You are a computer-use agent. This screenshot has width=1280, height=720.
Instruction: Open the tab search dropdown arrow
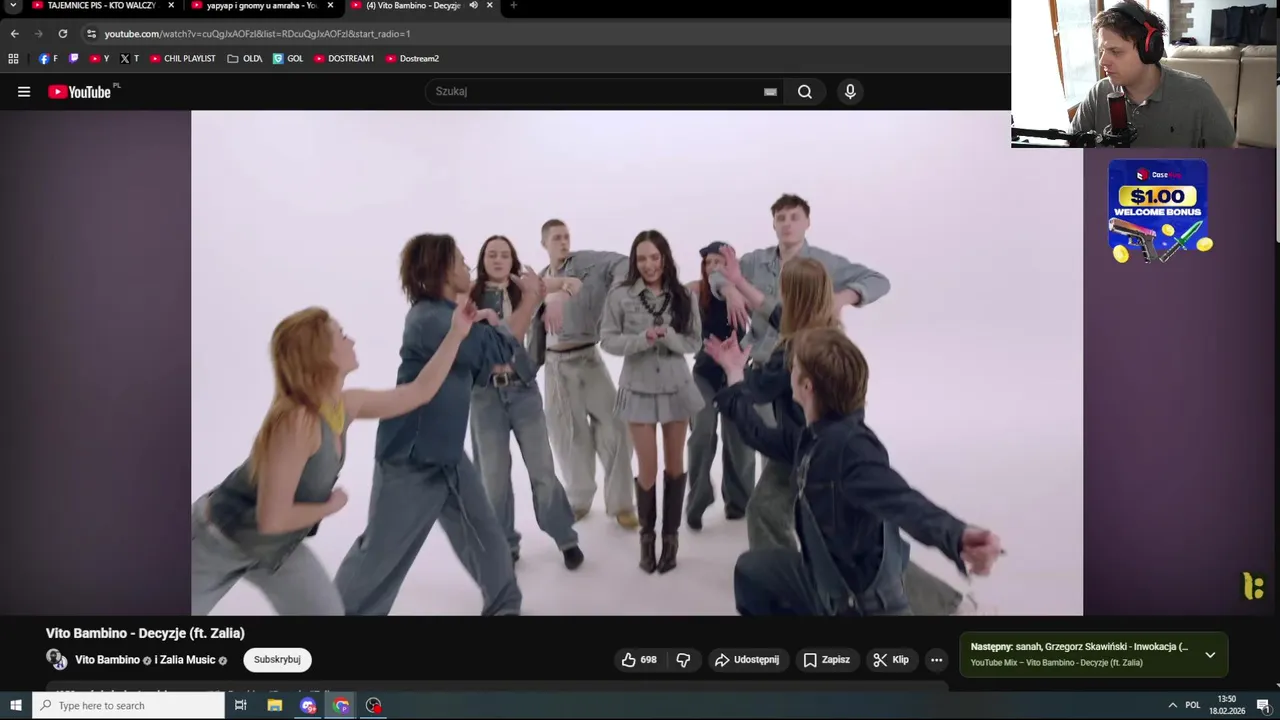[13, 5]
